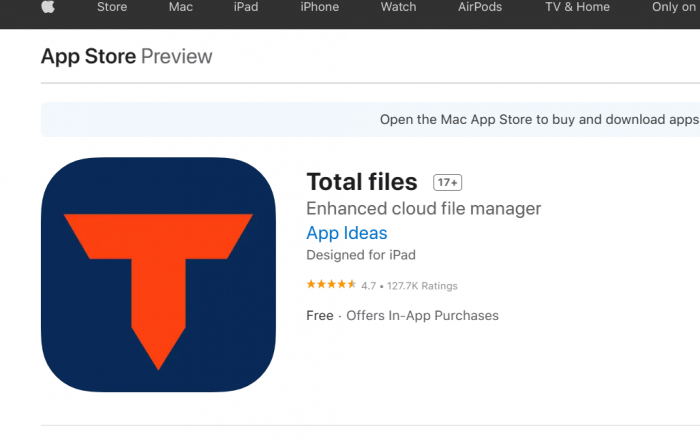The height and width of the screenshot is (446, 700).
Task: Open the Watch navigation item
Action: (x=398, y=7)
